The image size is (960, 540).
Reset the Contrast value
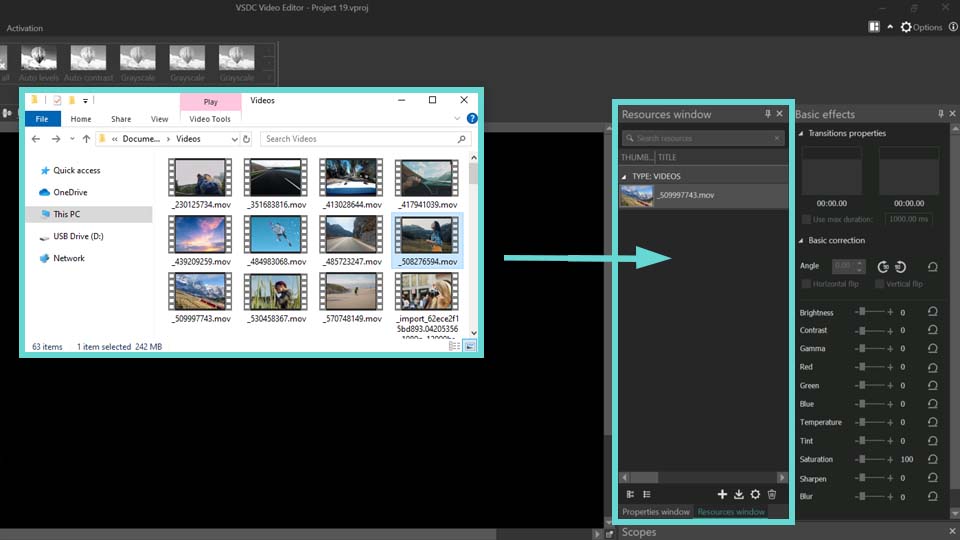coord(932,330)
